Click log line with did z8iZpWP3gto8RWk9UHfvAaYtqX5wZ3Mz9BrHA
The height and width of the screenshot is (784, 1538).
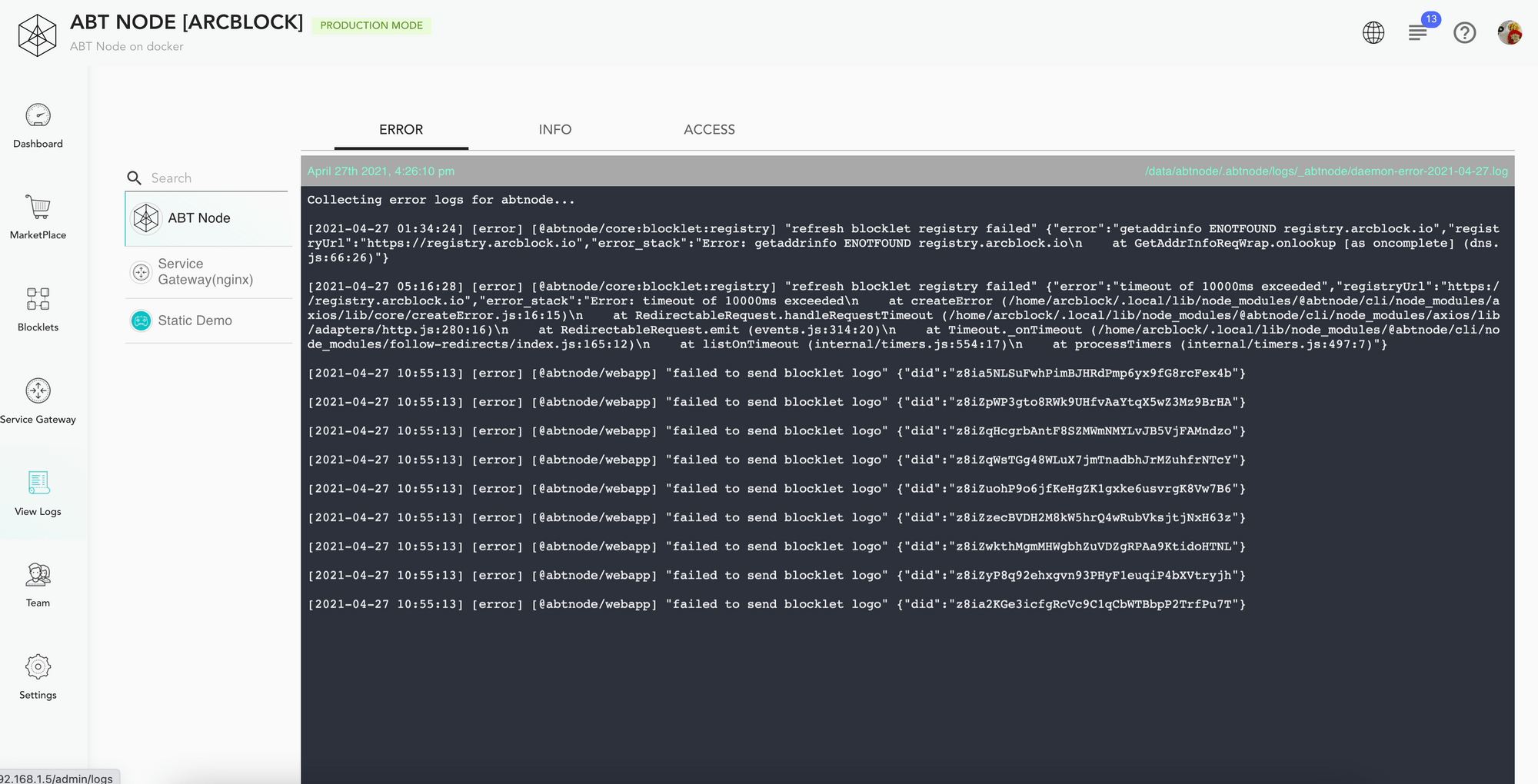pyautogui.click(x=777, y=402)
